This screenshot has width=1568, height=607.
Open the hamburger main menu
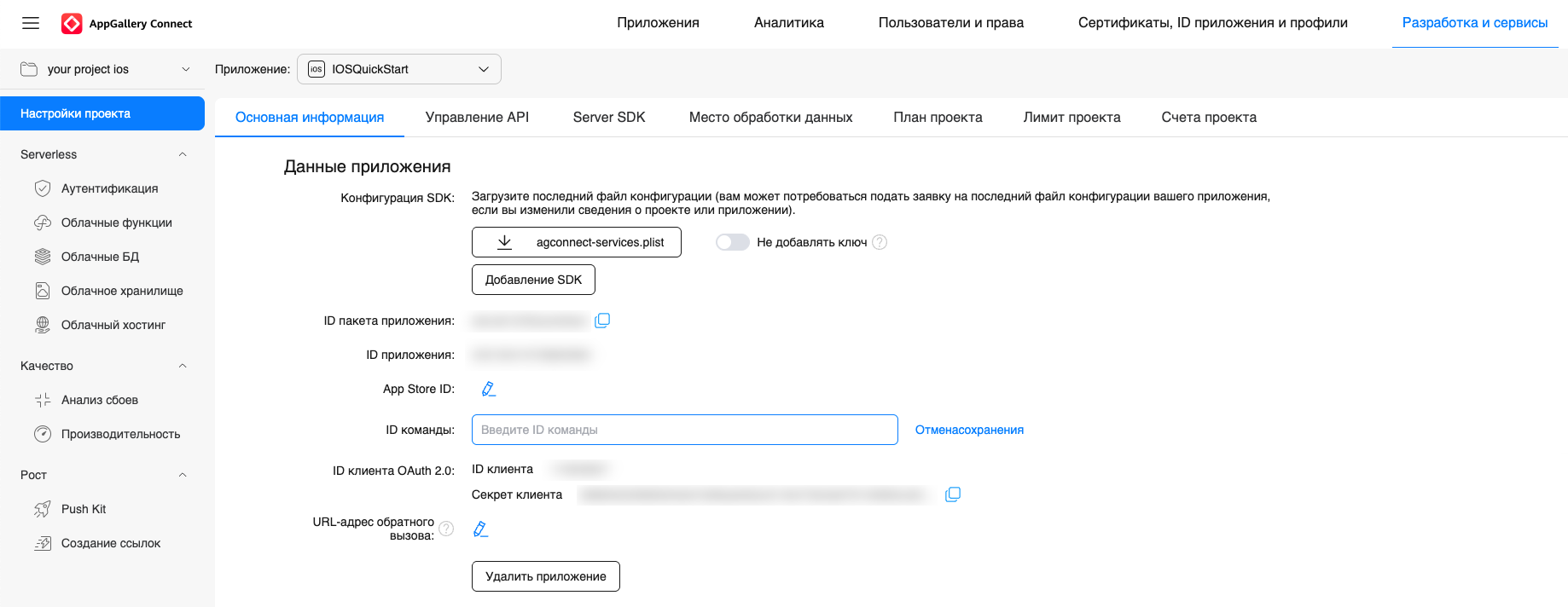[x=31, y=23]
